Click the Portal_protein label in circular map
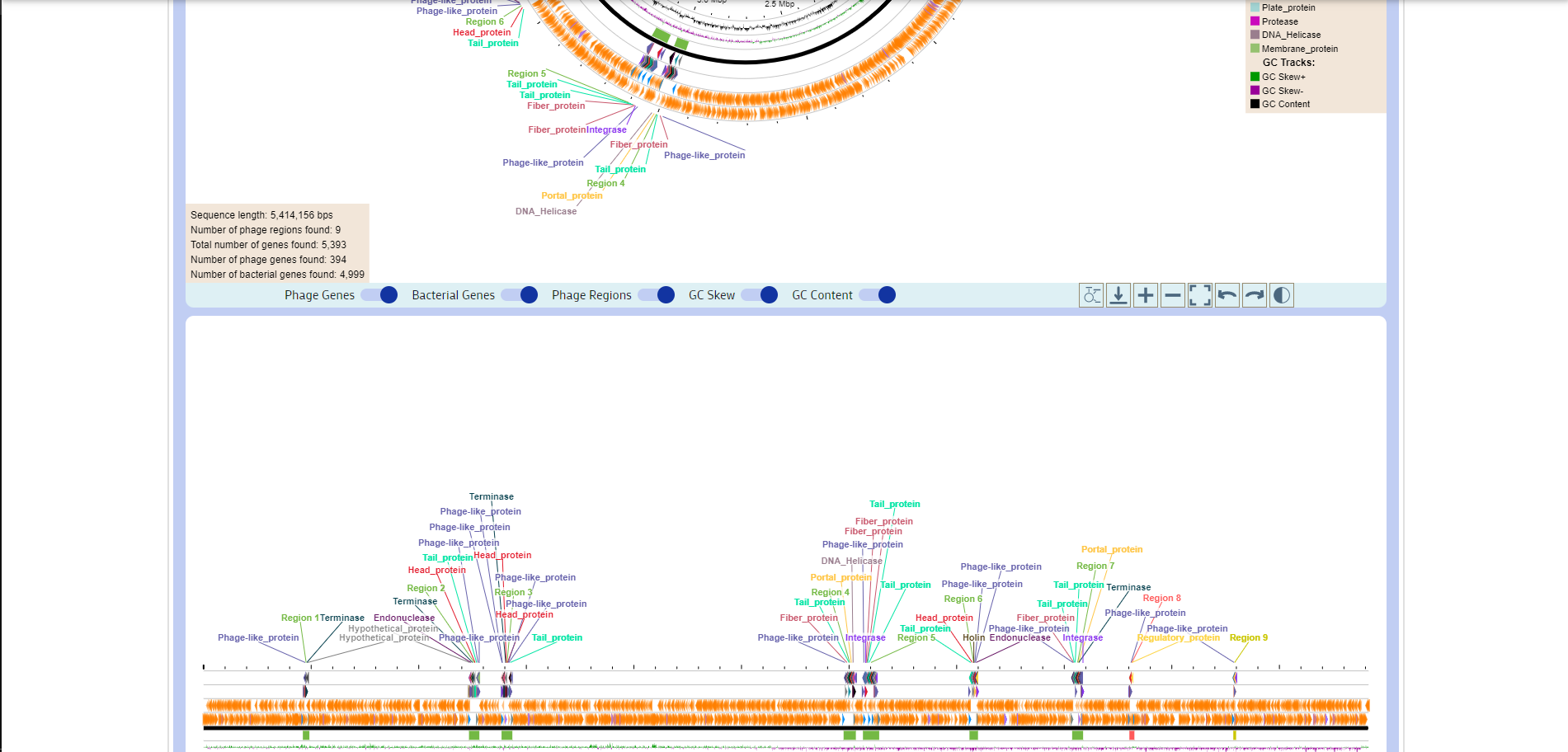Screen dimensions: 1568x752 572,195
